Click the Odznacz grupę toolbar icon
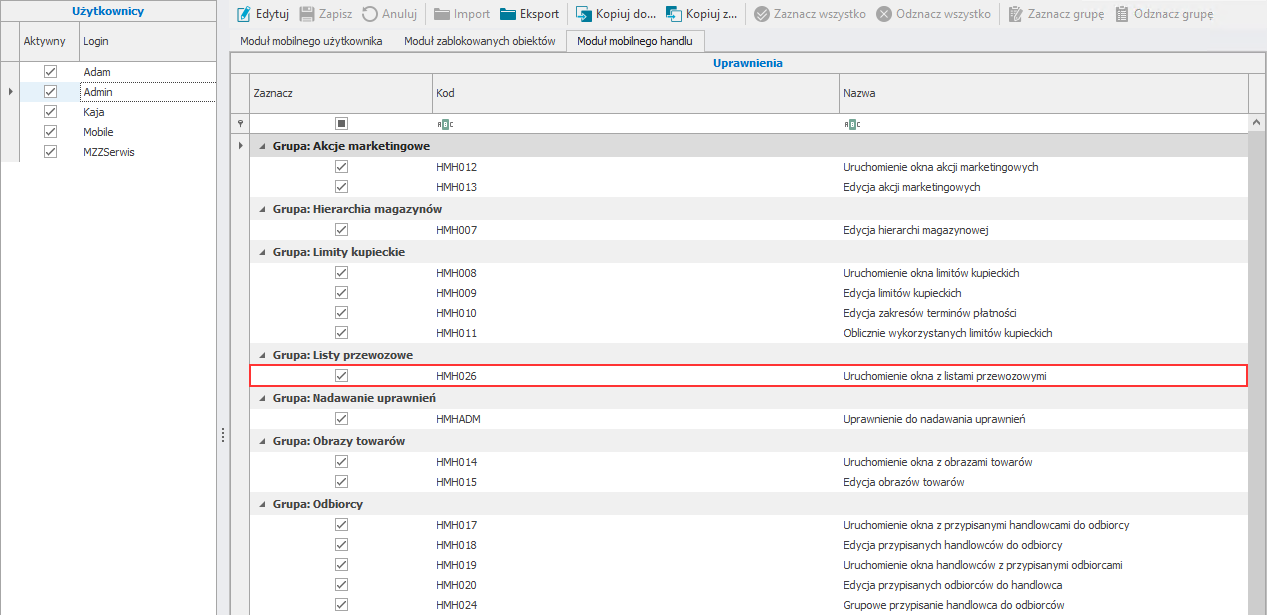Image resolution: width=1268 pixels, height=615 pixels. coord(1122,15)
